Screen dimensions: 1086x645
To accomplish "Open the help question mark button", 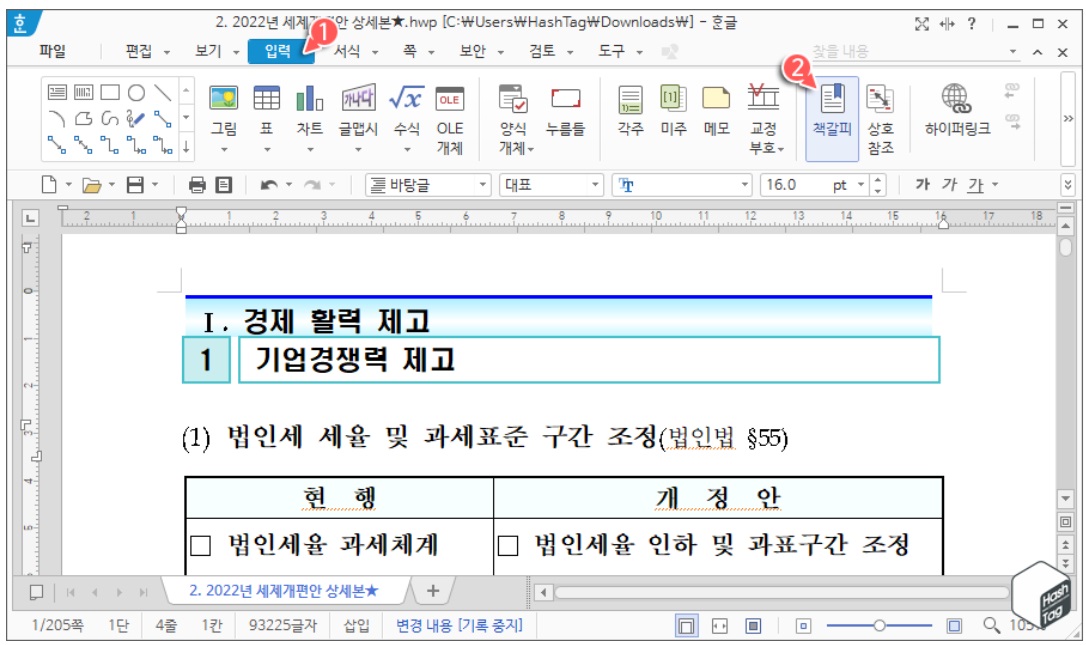I will click(x=972, y=24).
